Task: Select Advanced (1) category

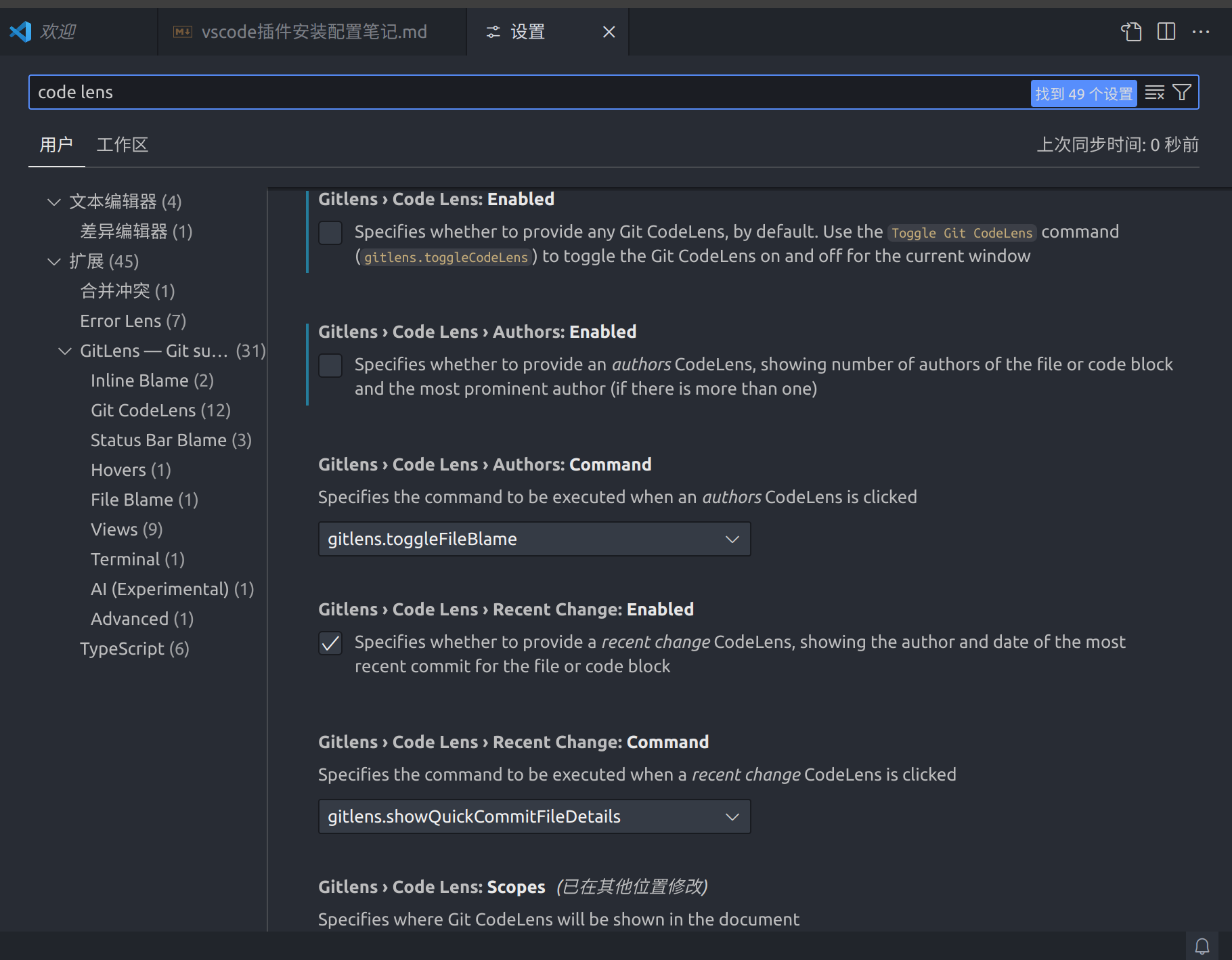Action: coord(142,619)
